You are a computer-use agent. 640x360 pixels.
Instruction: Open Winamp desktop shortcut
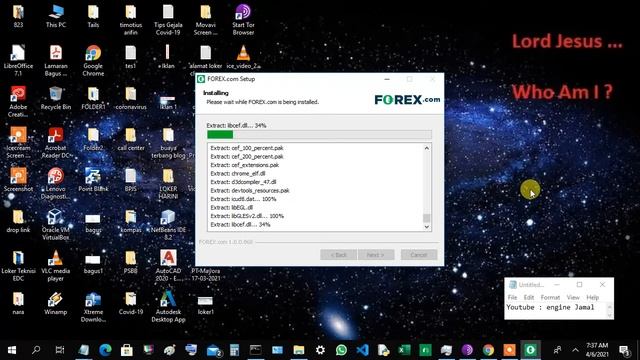56,303
